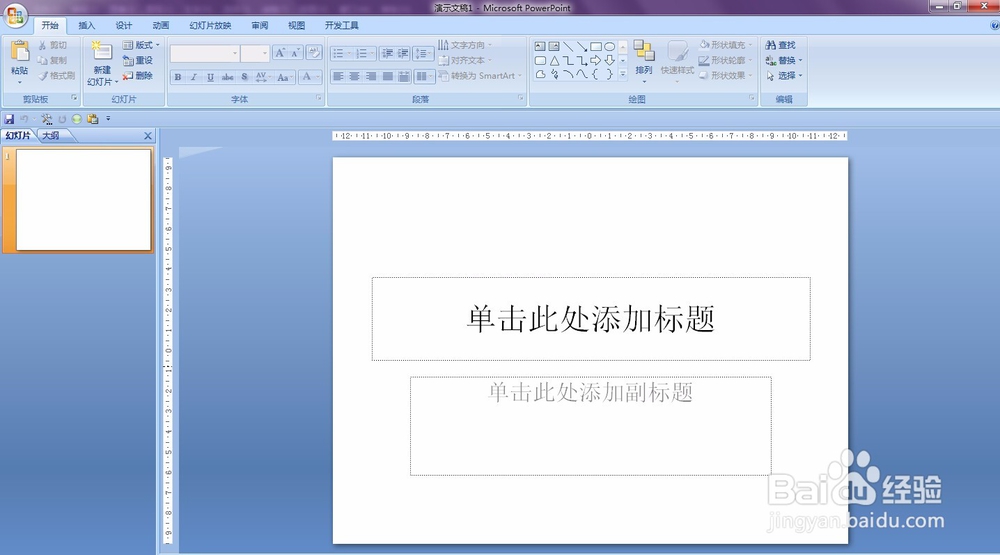Select the oval shape
1000x555 pixels.
(x=610, y=47)
